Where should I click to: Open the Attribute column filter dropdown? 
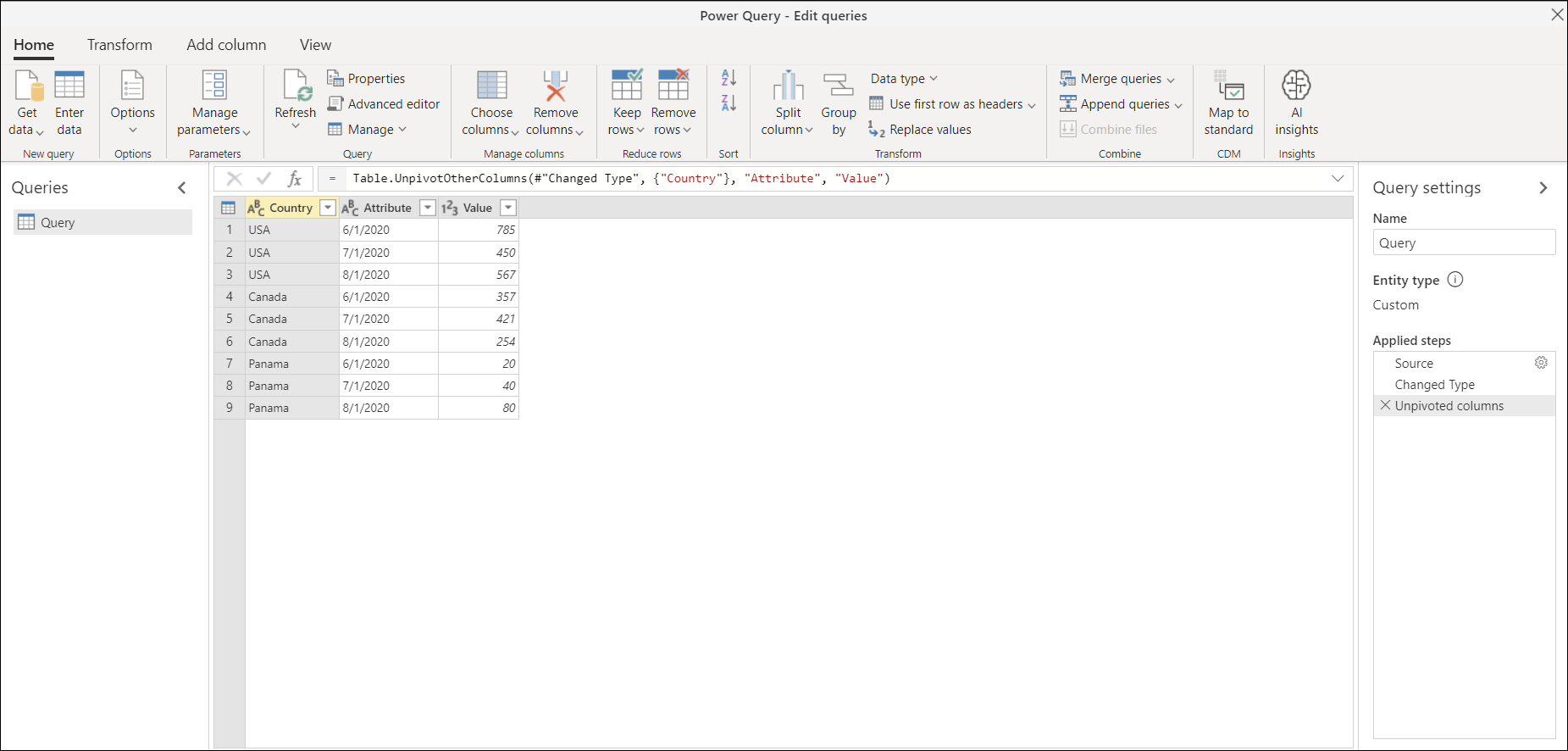[x=428, y=208]
